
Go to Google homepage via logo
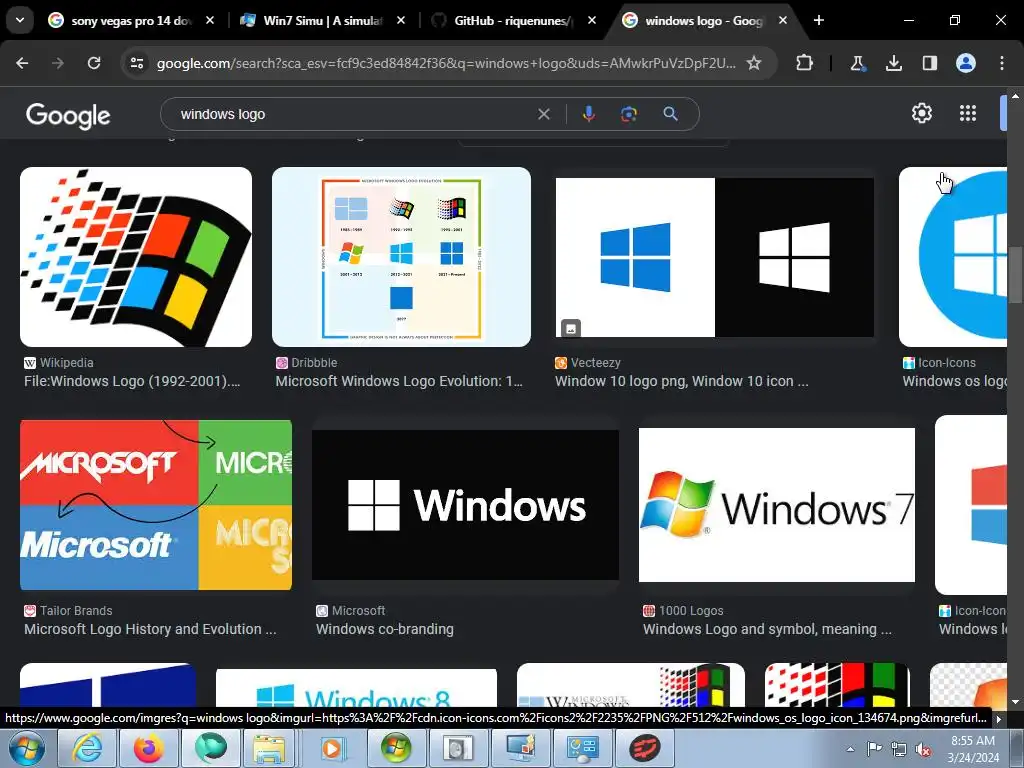point(68,116)
